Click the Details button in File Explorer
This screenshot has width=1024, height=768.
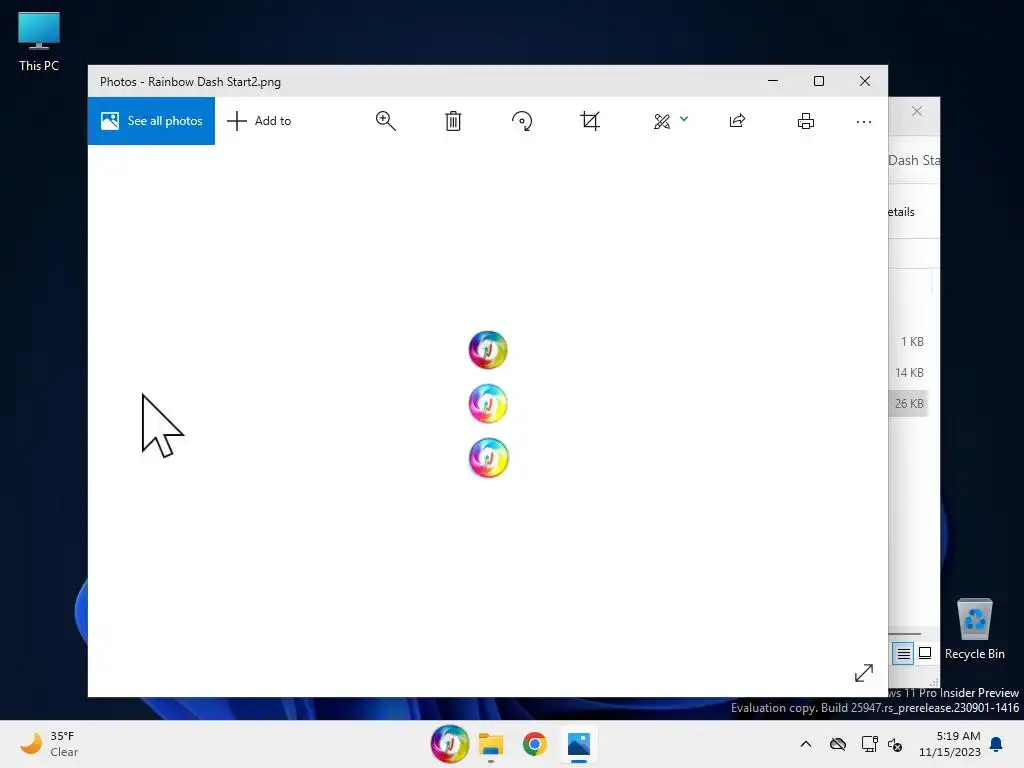(x=902, y=212)
